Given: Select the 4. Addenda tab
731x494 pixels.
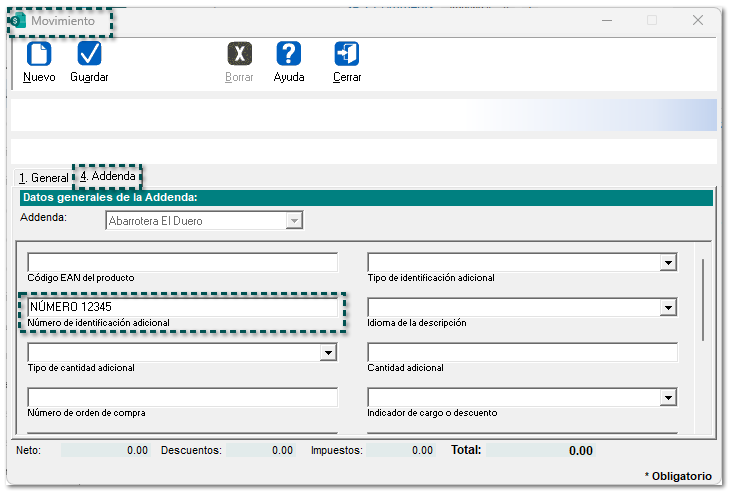Looking at the screenshot, I should click(x=108, y=176).
